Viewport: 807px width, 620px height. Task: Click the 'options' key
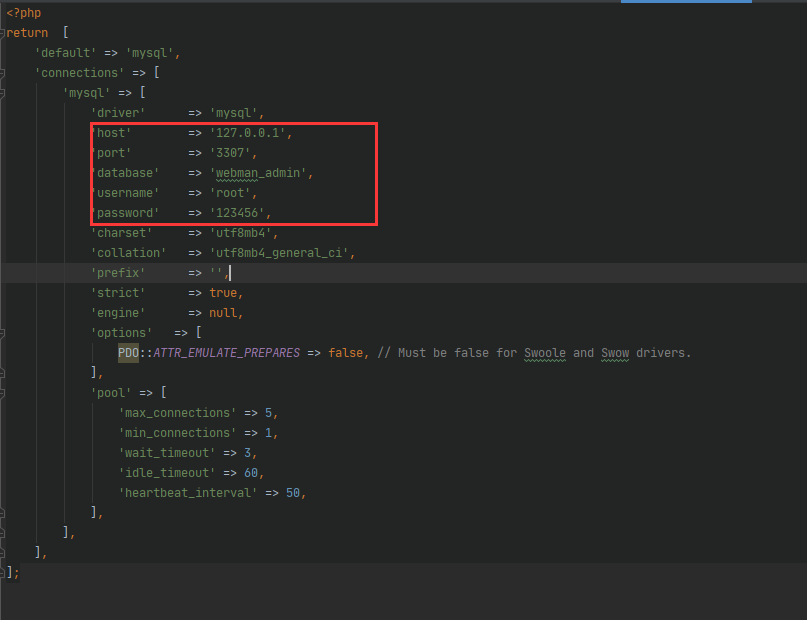pyautogui.click(x=121, y=333)
